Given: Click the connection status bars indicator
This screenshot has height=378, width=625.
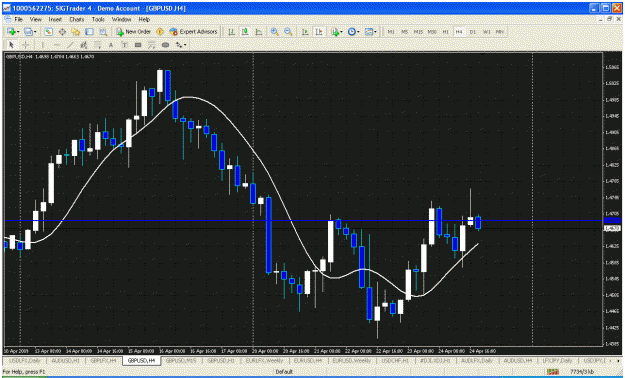Looking at the screenshot, I should tap(553, 372).
